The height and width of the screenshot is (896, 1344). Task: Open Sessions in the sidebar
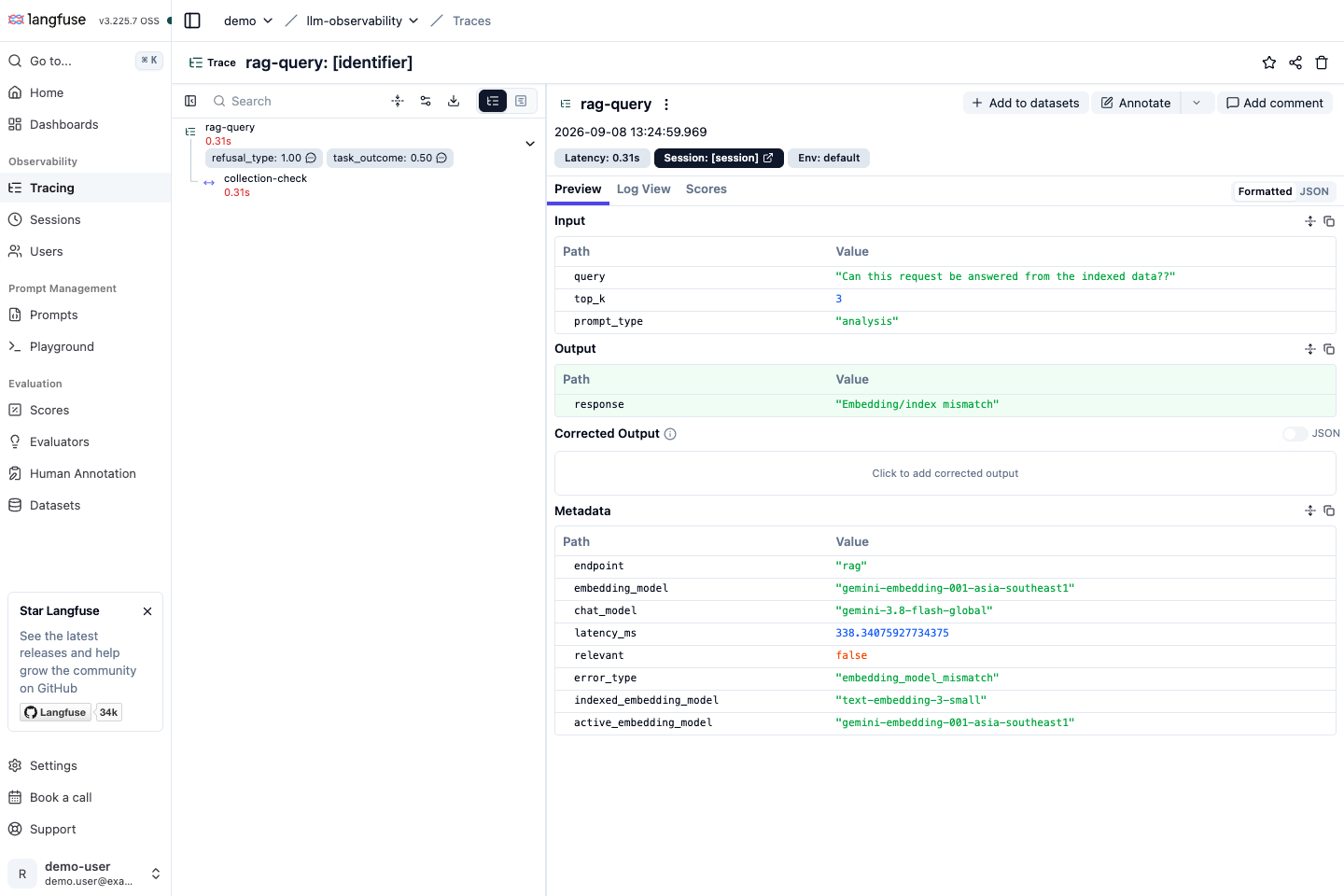pos(85,219)
